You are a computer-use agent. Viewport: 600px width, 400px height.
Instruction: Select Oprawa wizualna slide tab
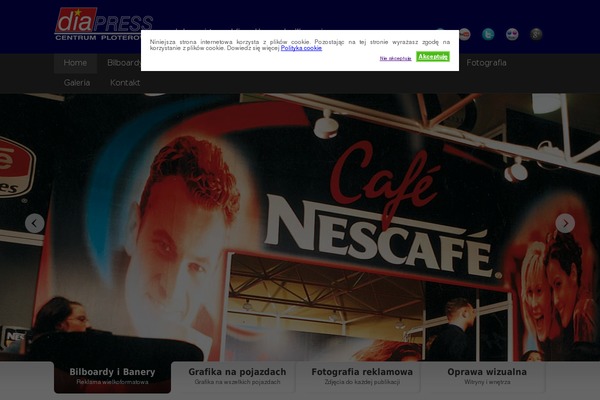(487, 377)
